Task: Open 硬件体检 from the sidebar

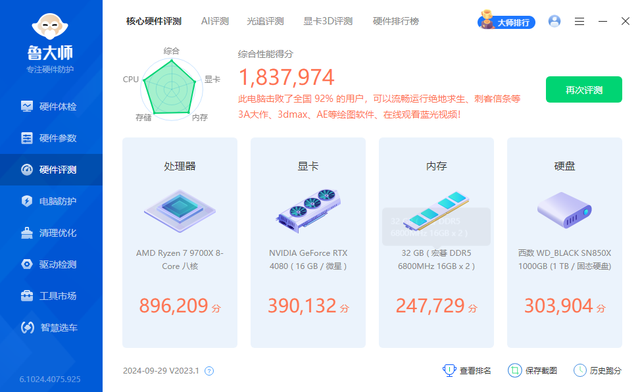Action: 49,107
